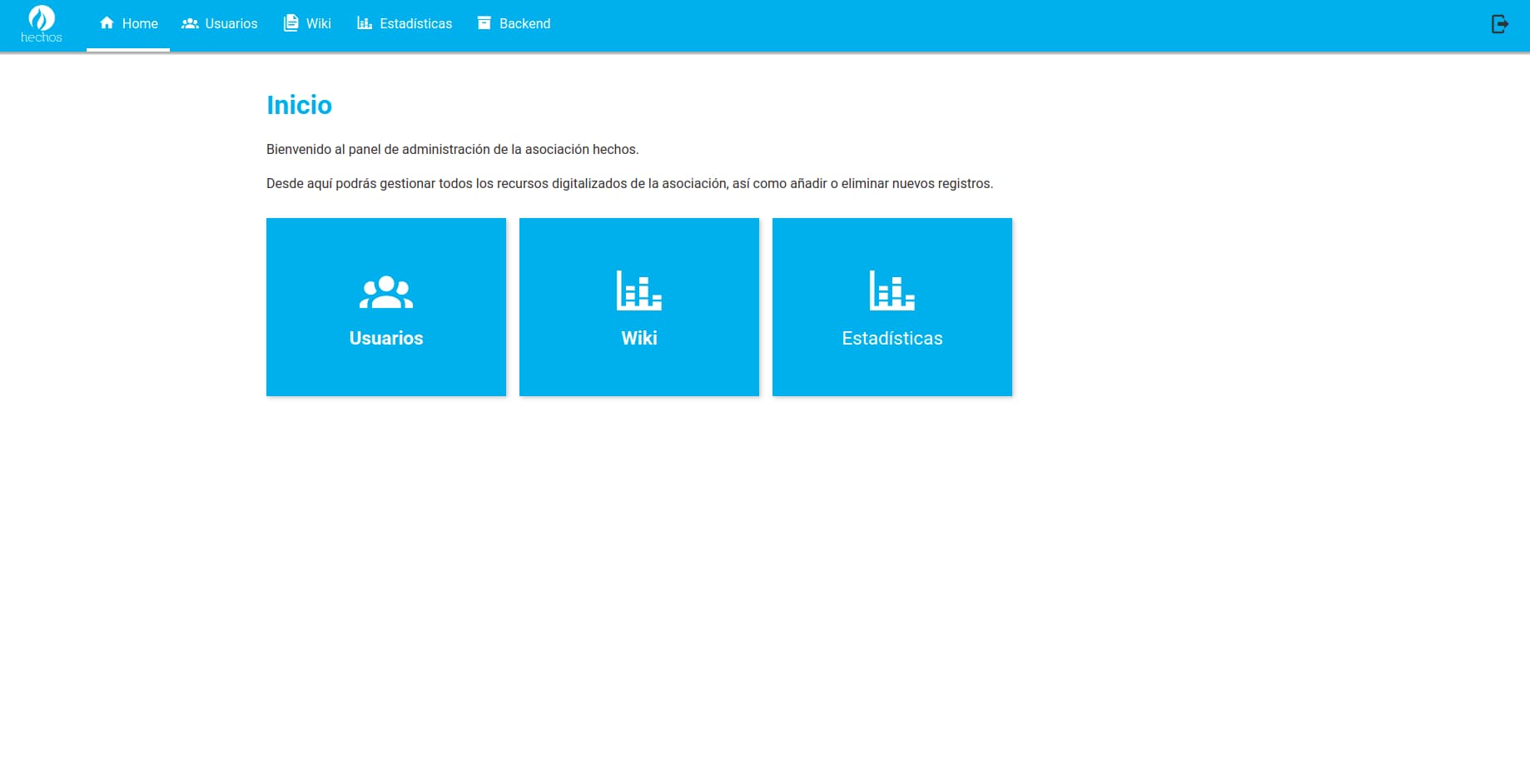This screenshot has height=784, width=1530.
Task: Click the users group icon next to Usuarios
Action: click(189, 23)
